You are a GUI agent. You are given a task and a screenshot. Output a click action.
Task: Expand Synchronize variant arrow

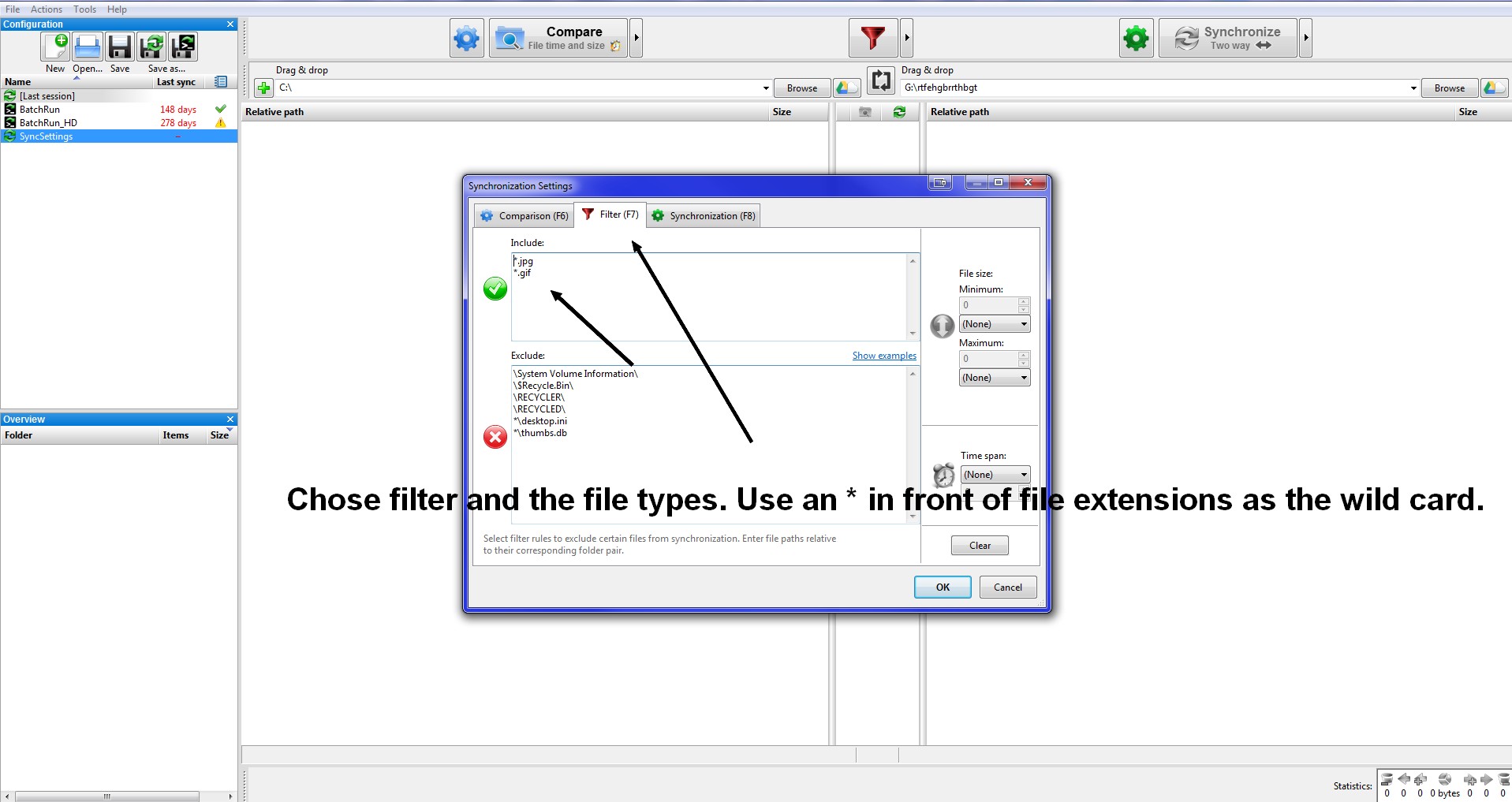pos(1306,38)
